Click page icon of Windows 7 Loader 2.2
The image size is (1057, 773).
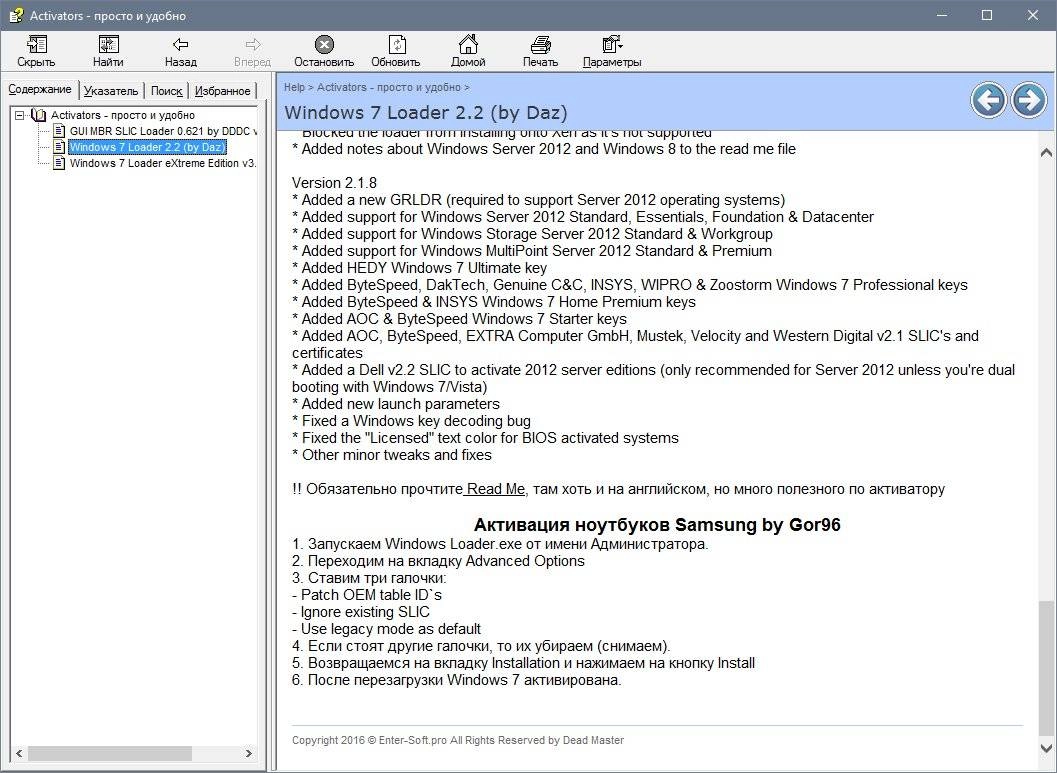point(59,147)
